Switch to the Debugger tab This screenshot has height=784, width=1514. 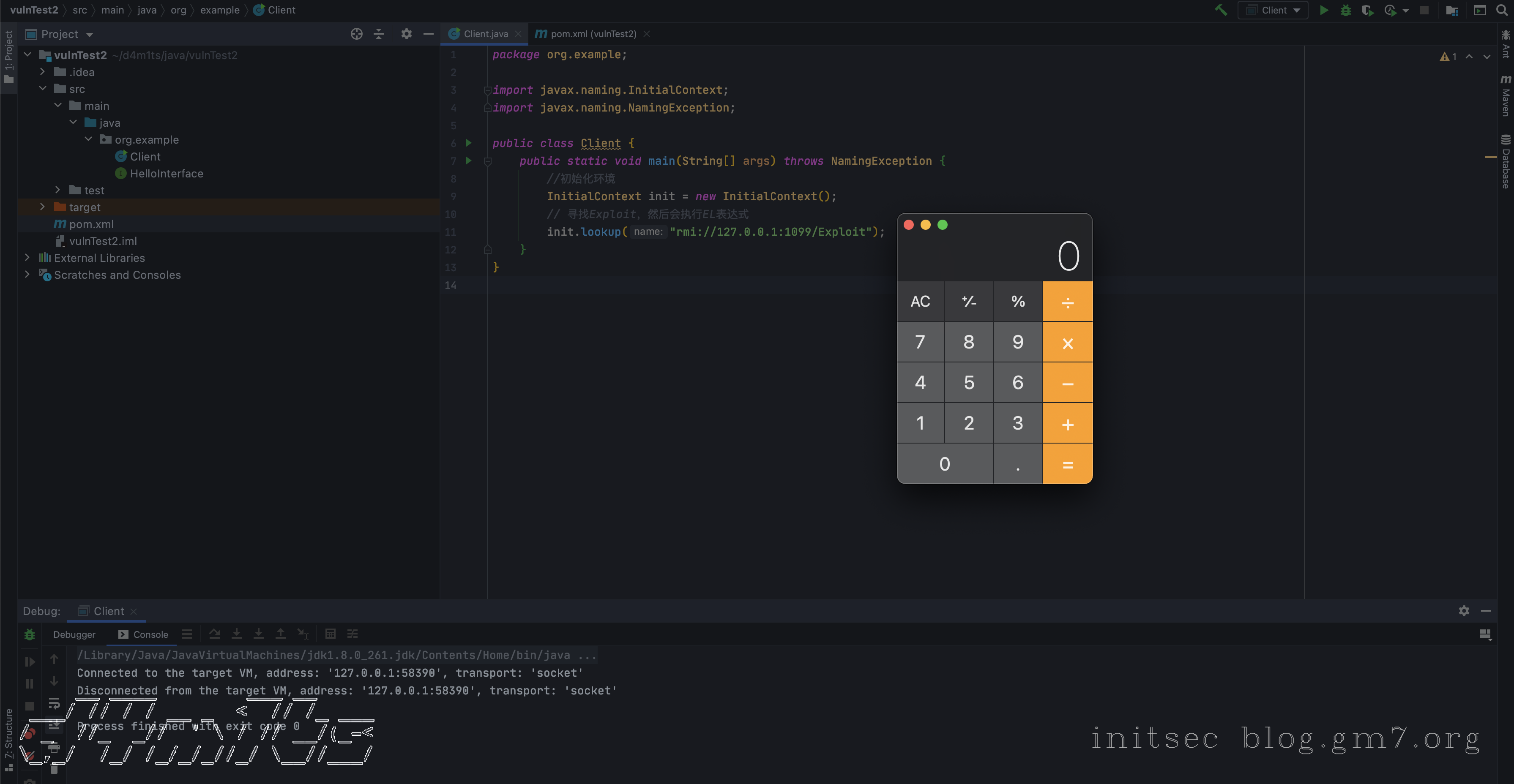point(74,634)
